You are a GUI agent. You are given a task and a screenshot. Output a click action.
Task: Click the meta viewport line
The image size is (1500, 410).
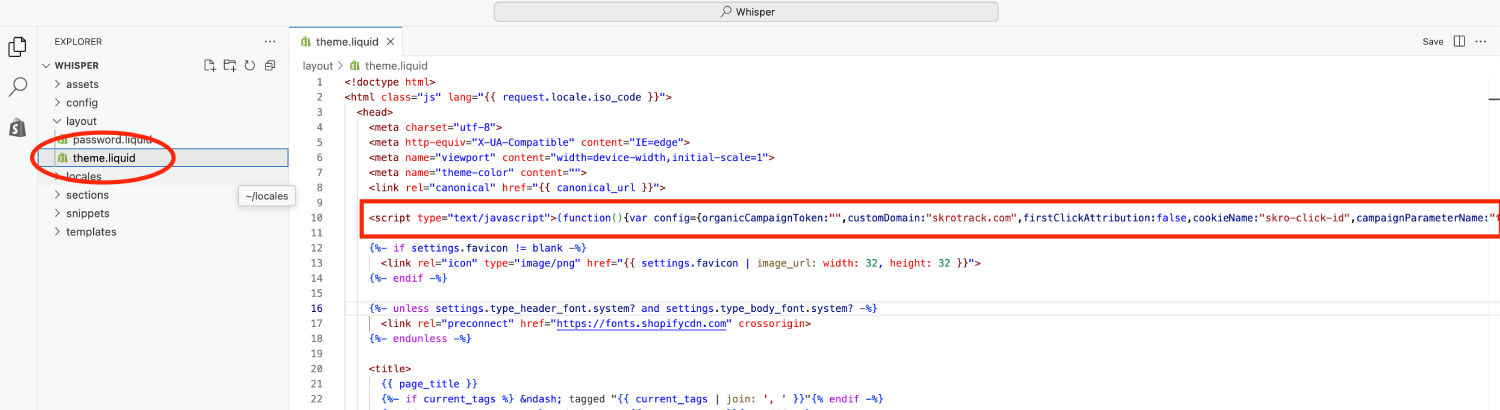571,157
